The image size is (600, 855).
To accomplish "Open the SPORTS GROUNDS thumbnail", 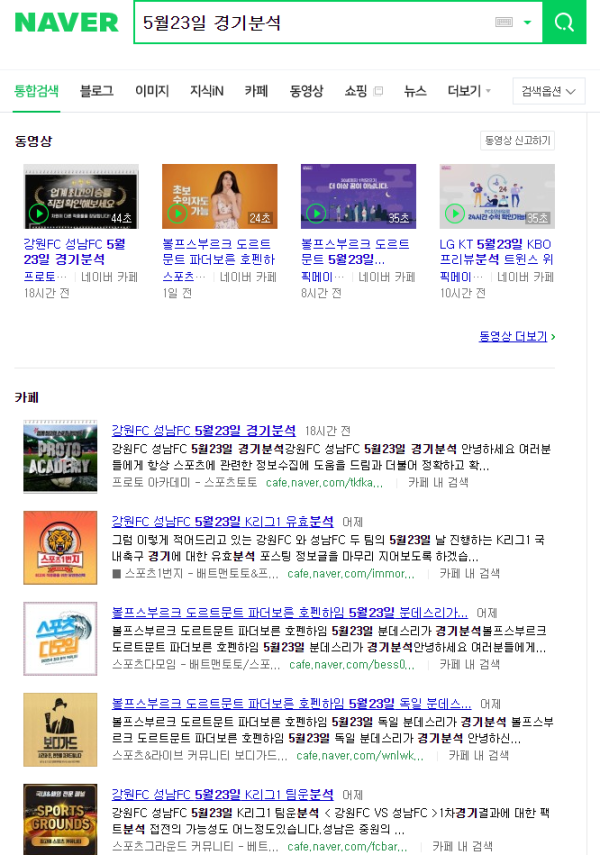I will 60,820.
